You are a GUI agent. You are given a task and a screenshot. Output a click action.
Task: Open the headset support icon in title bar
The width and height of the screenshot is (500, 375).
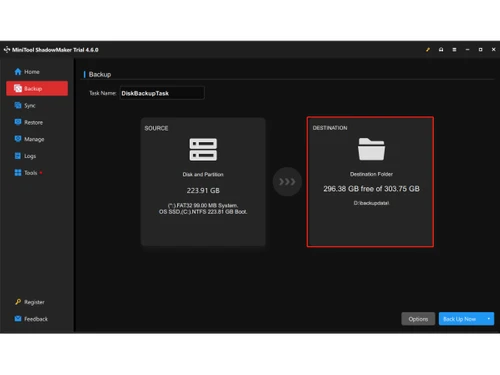click(x=441, y=50)
